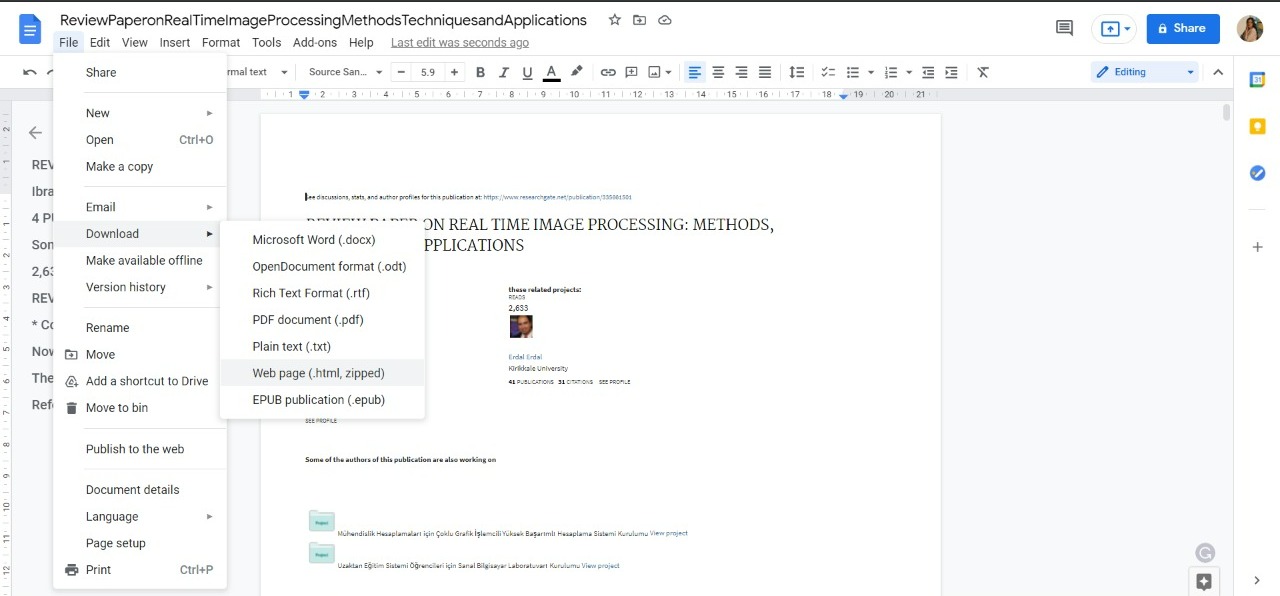Download as PDF document (.pdf)

pyautogui.click(x=322, y=320)
